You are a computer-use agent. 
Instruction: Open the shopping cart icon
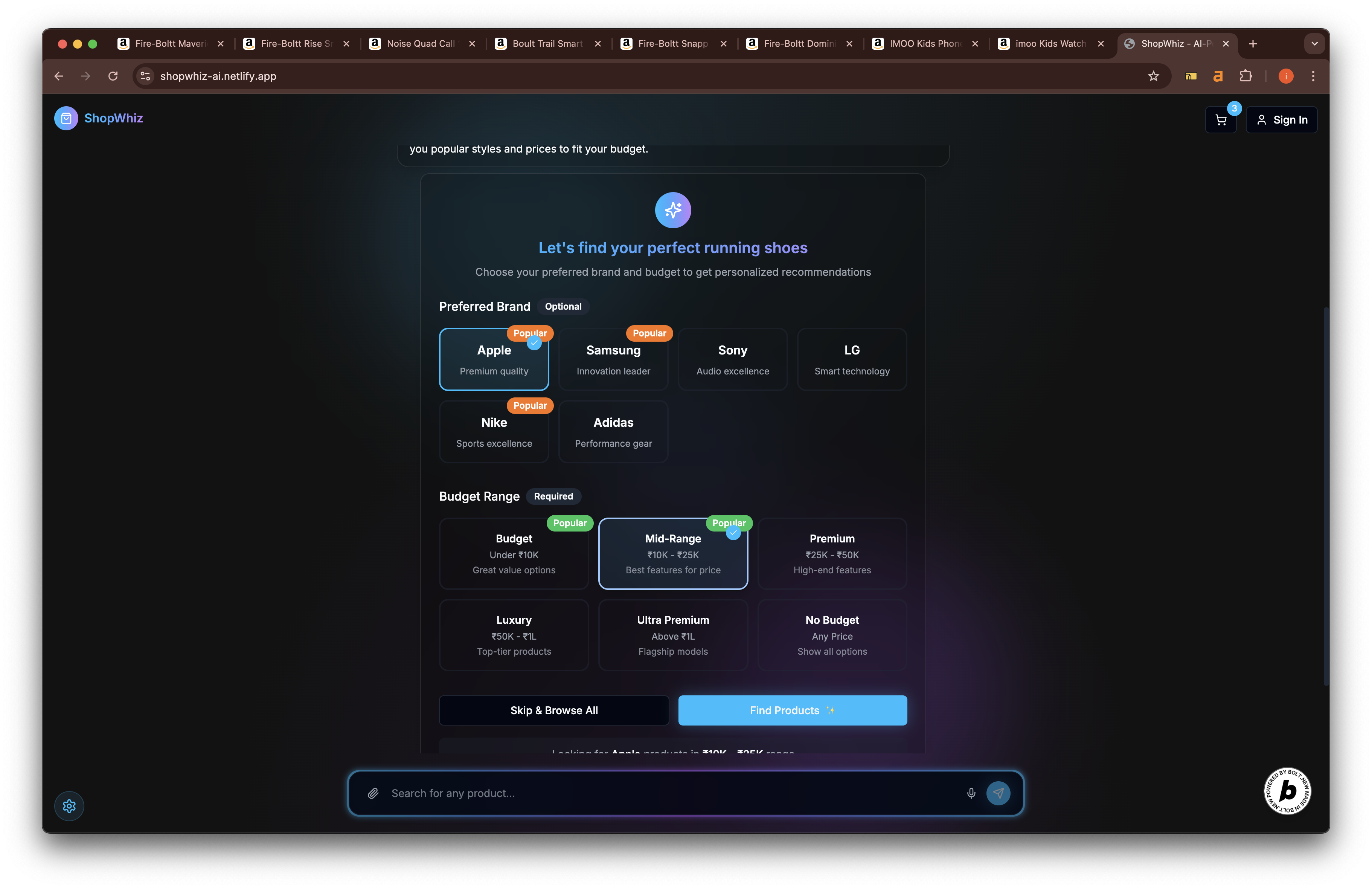click(1220, 120)
